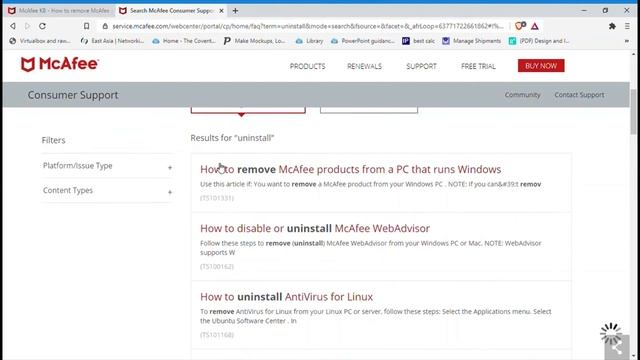The width and height of the screenshot is (640, 360).
Task: Open Manage Shipments bookmark
Action: 471,41
